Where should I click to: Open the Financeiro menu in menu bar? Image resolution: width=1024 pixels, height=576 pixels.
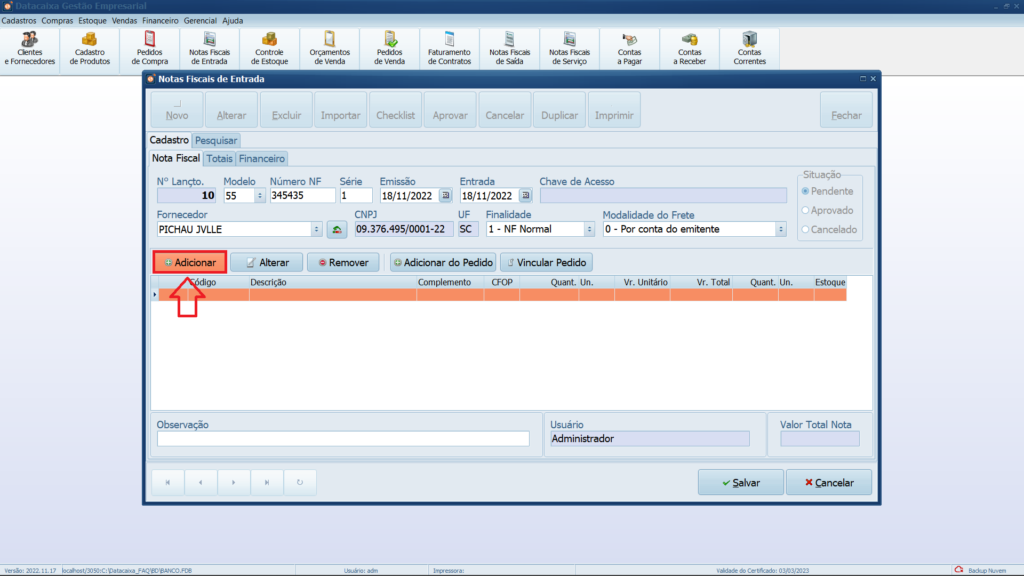[160, 20]
